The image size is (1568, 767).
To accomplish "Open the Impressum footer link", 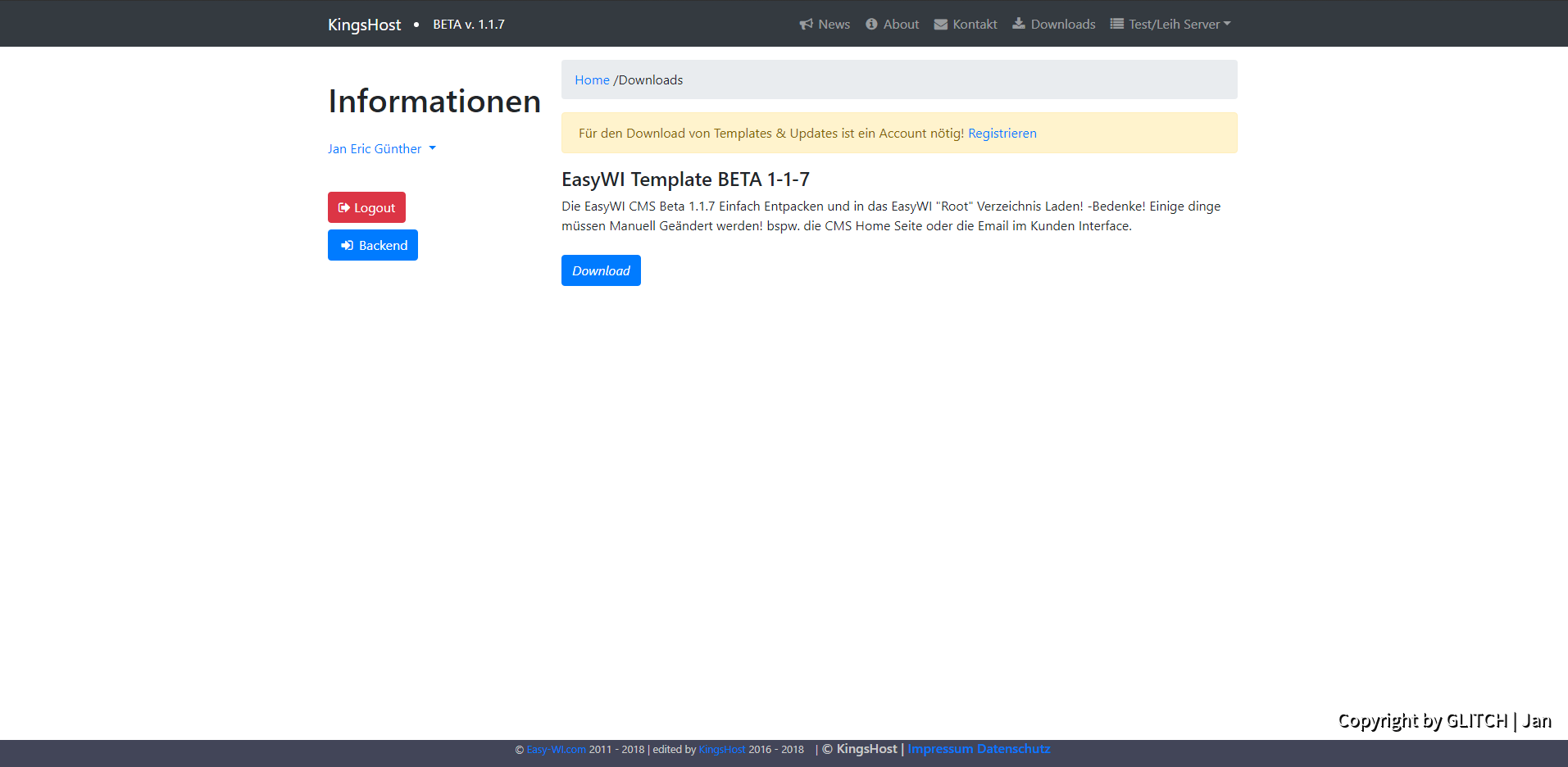I will pyautogui.click(x=940, y=749).
